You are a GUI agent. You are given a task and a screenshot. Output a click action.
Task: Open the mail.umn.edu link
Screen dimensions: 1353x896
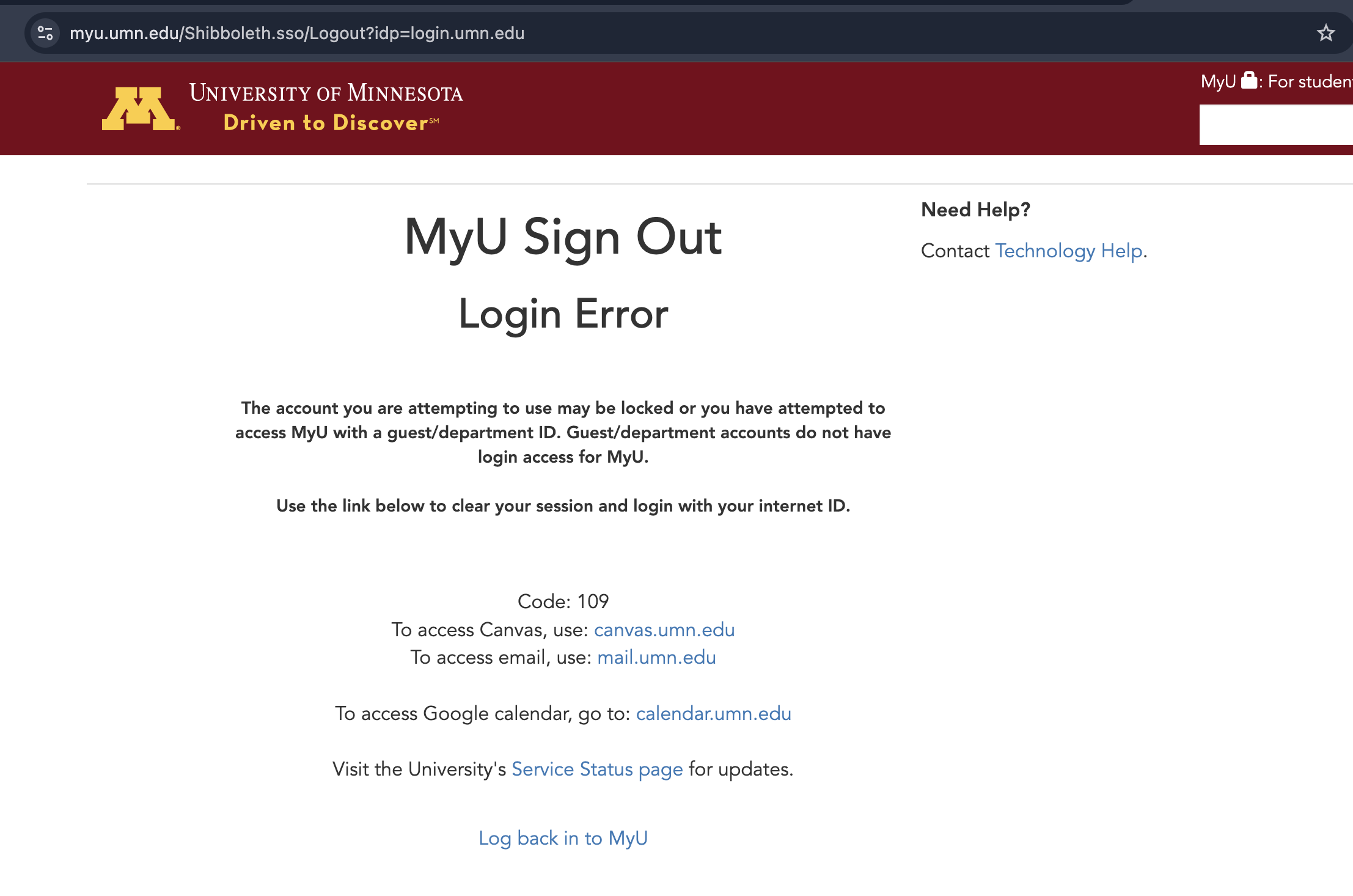(x=656, y=657)
